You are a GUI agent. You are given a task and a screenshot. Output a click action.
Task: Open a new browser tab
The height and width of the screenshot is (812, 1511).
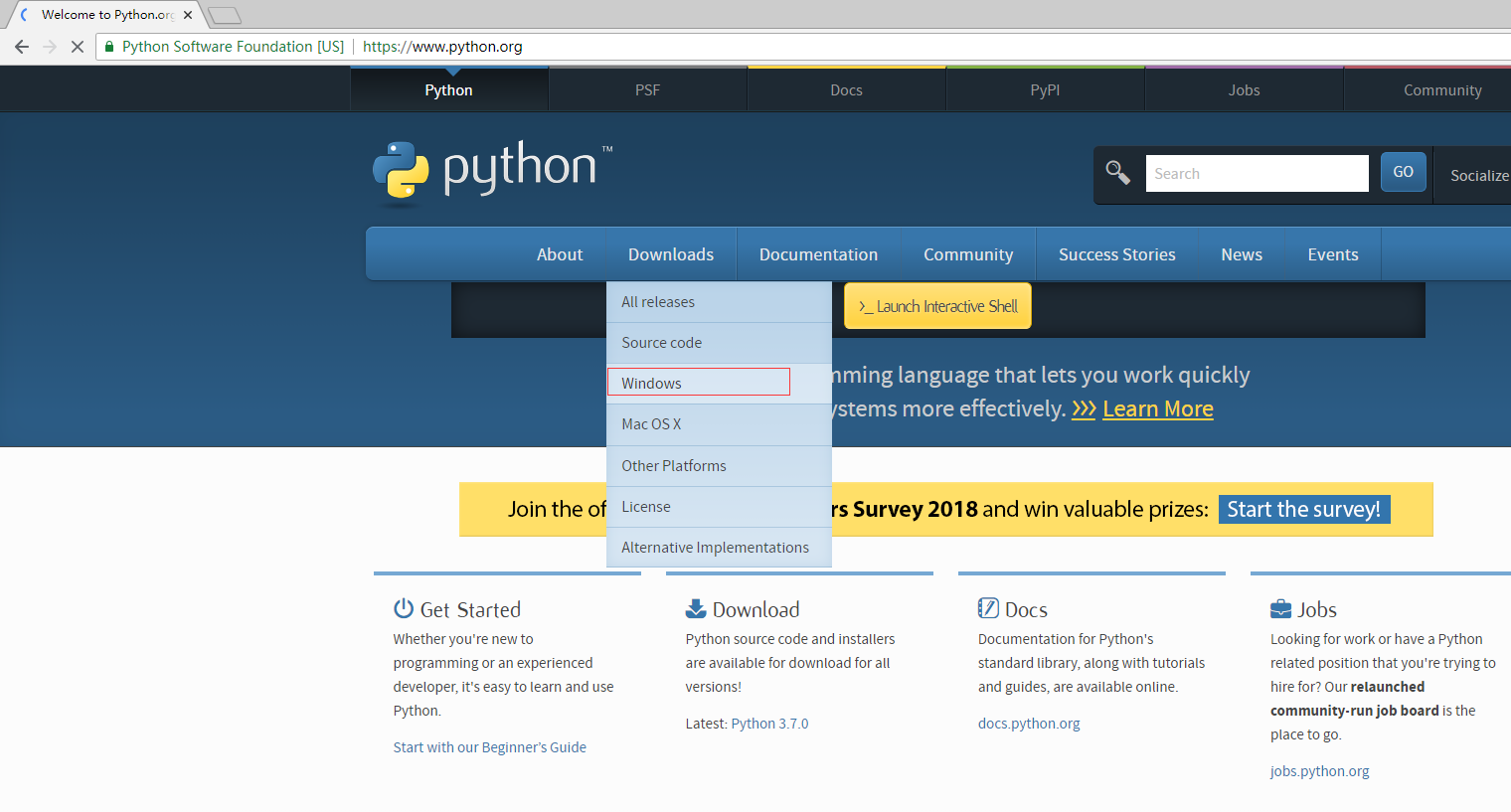tap(225, 15)
